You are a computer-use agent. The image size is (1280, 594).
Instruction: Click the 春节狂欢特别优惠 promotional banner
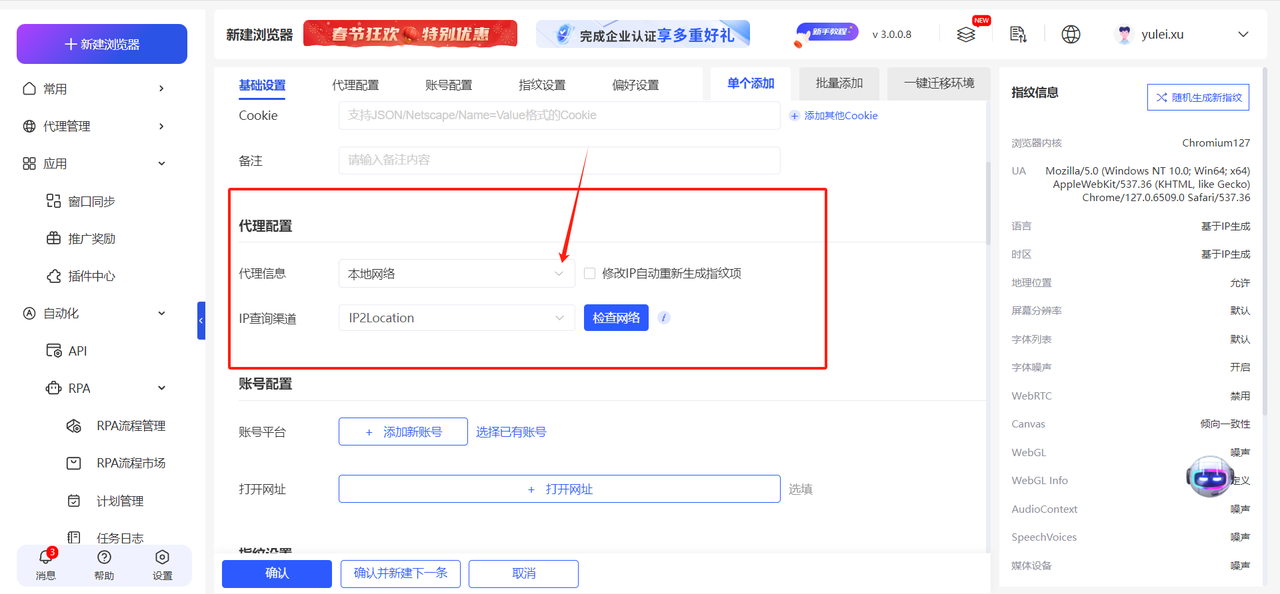point(410,33)
